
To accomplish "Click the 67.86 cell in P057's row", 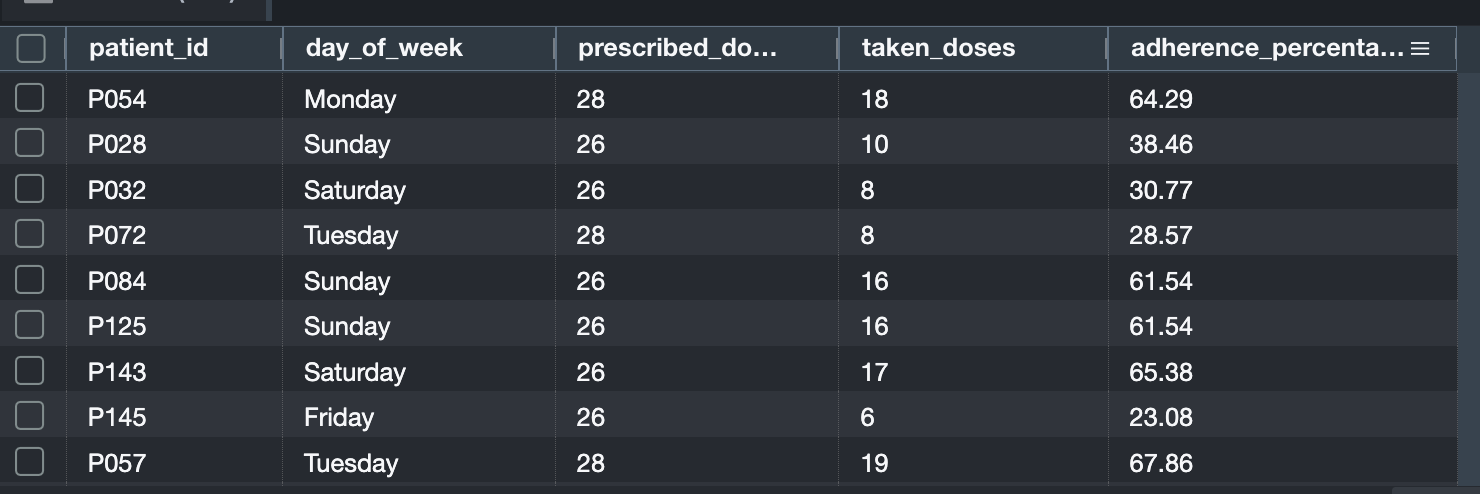I will (x=1161, y=463).
